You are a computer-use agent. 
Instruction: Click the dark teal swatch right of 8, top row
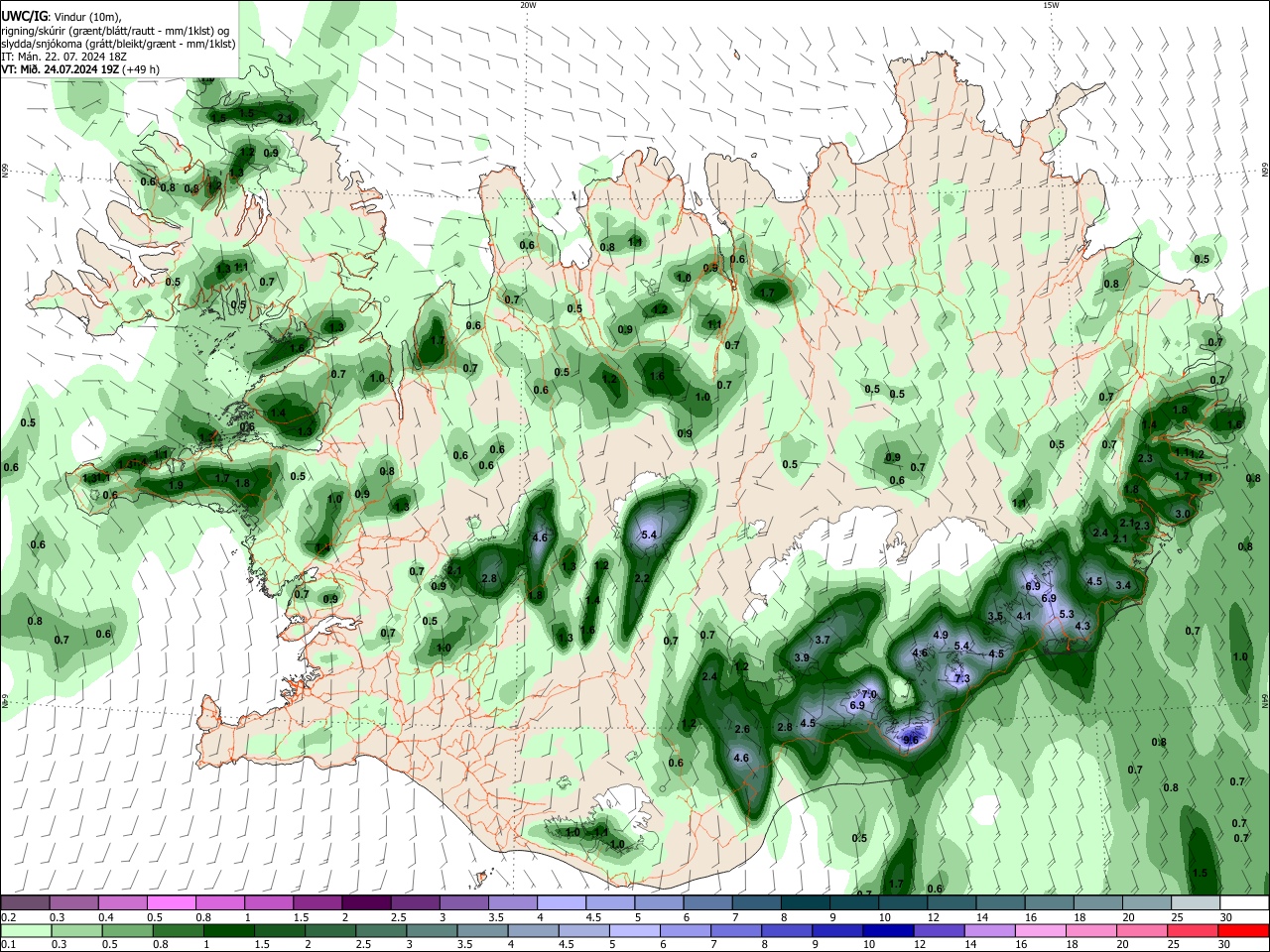(x=805, y=902)
